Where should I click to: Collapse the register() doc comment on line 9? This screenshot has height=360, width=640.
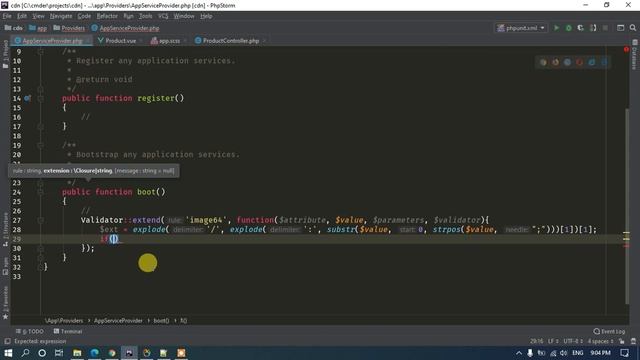click(x=40, y=51)
